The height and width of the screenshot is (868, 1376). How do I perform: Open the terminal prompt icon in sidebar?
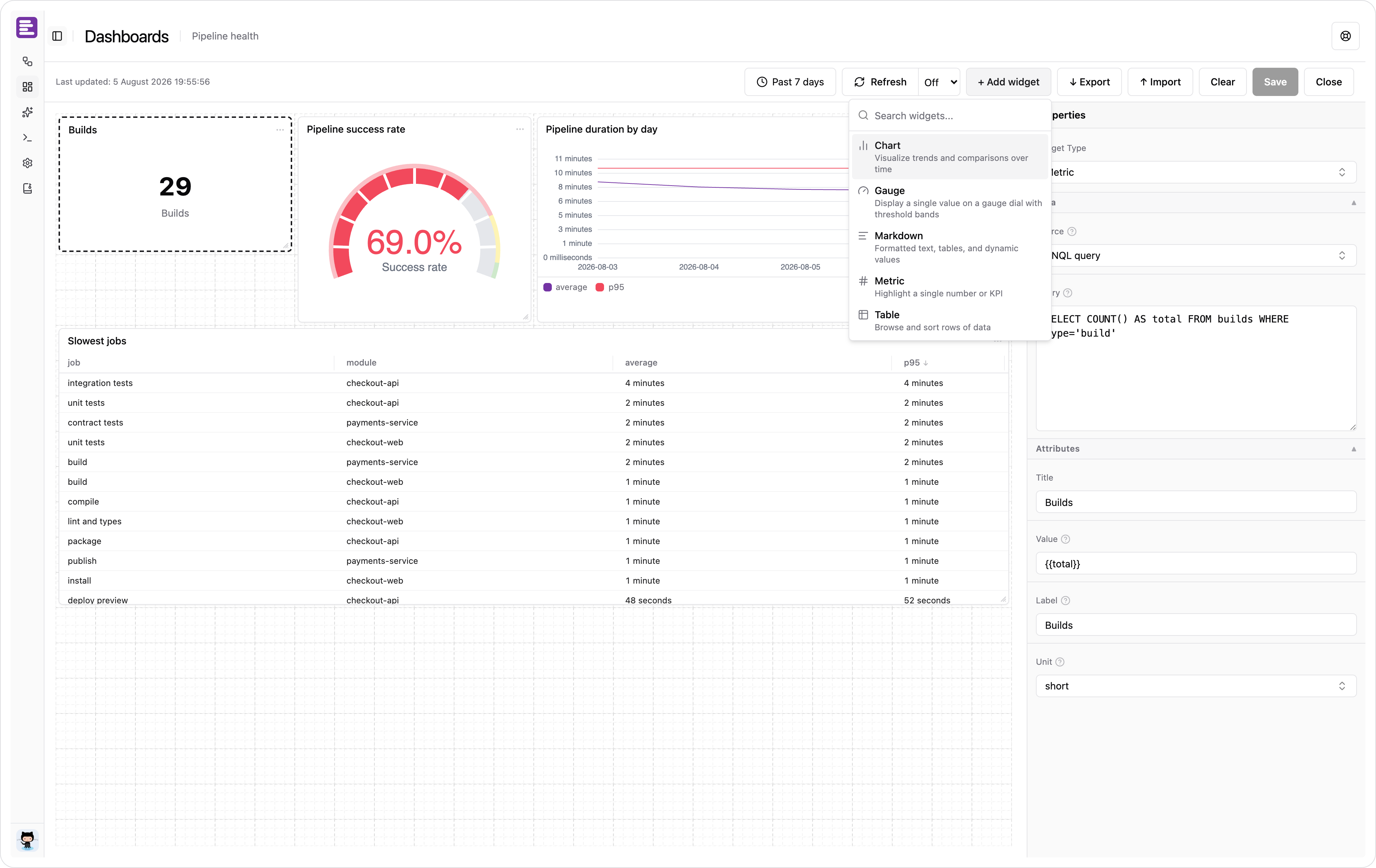(27, 138)
